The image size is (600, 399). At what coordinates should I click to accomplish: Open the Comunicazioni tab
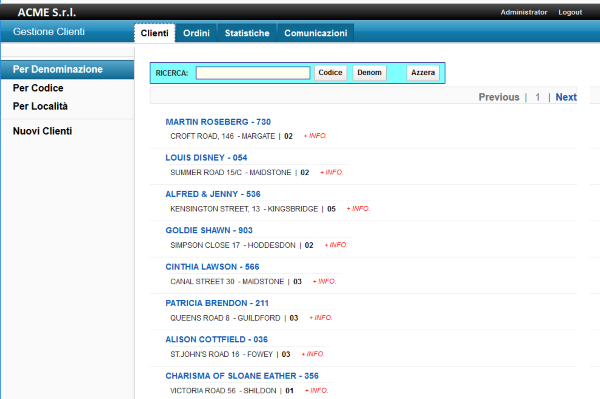[x=316, y=33]
